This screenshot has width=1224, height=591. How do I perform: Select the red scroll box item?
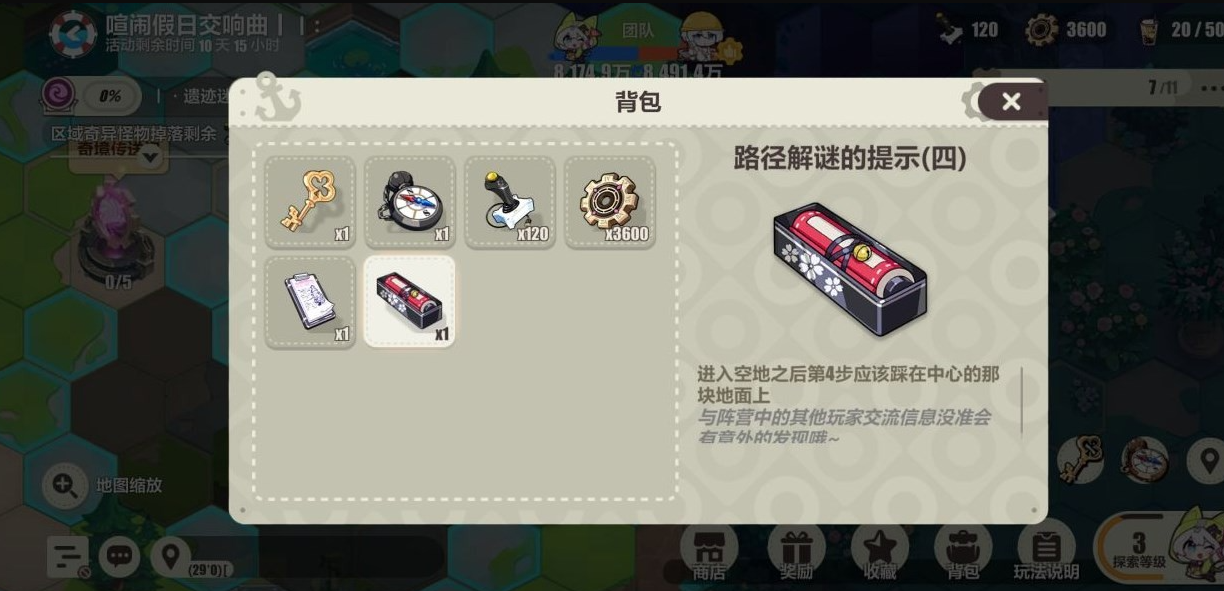click(410, 301)
